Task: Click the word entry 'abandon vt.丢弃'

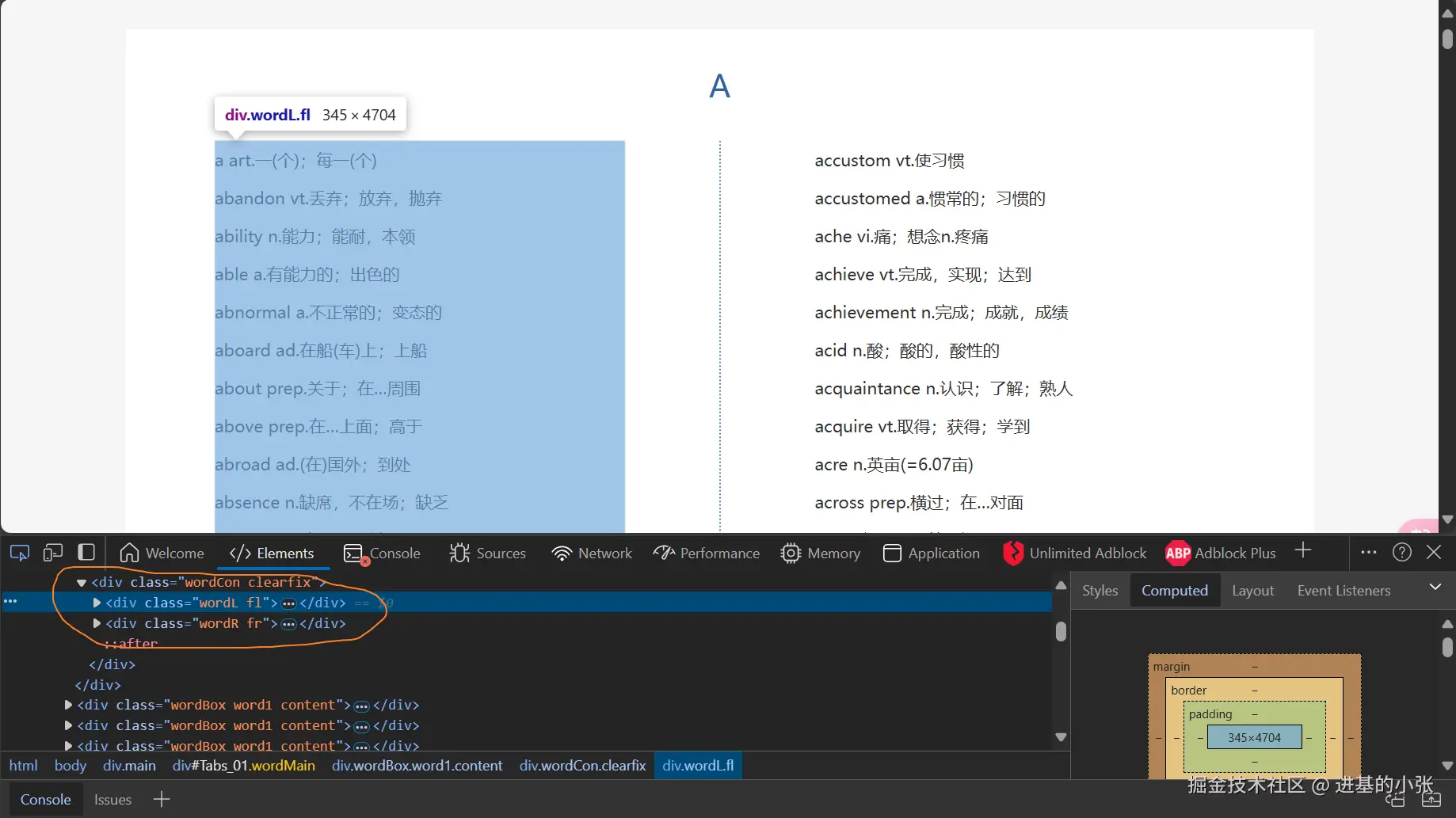Action: click(x=329, y=199)
